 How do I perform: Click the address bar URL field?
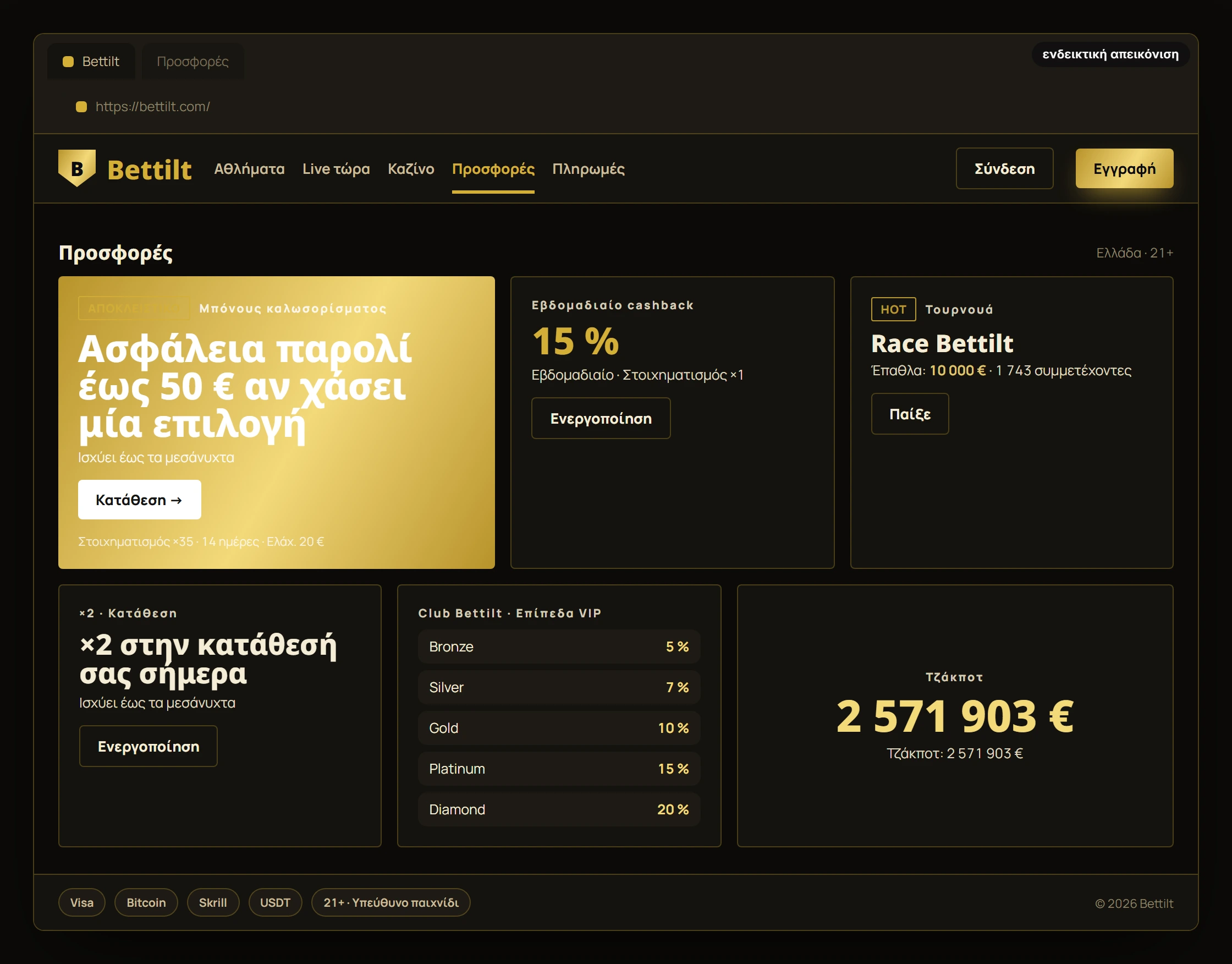[615, 107]
